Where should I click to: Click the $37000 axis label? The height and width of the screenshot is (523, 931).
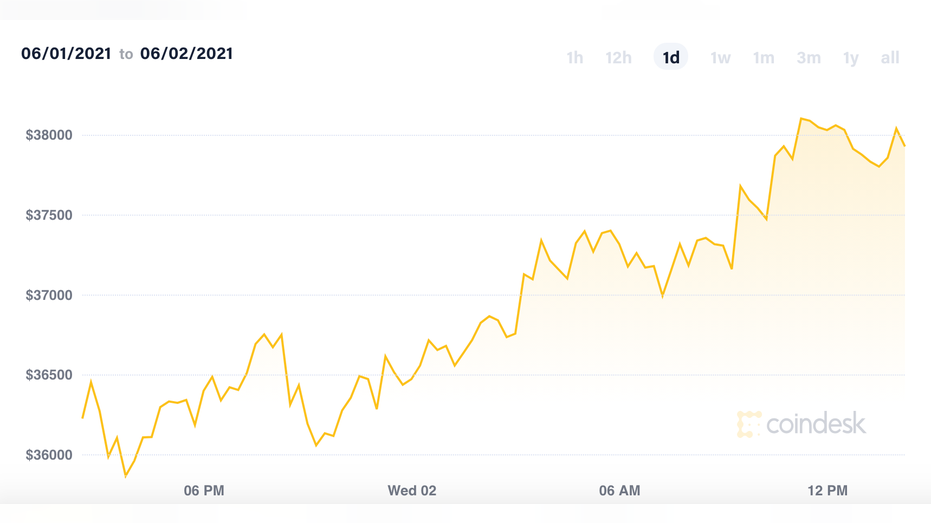[49, 295]
